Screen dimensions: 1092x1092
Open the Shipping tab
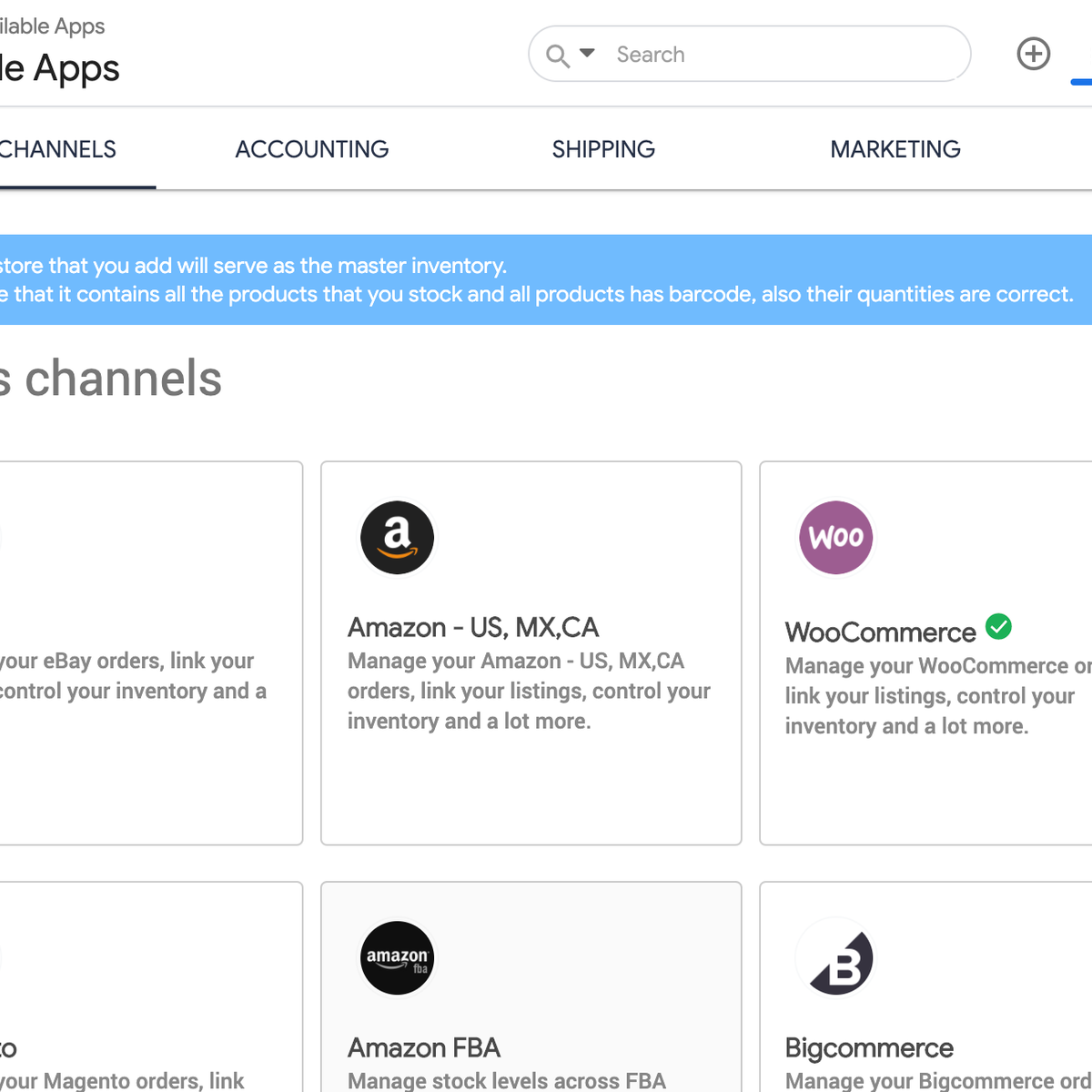[603, 149]
